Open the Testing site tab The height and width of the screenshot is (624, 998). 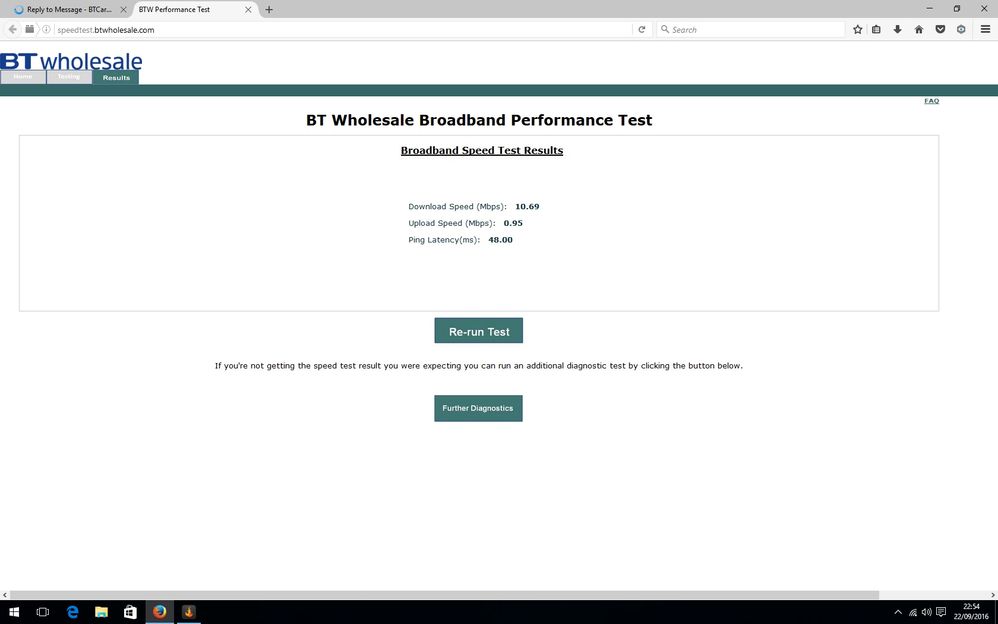[x=69, y=77]
